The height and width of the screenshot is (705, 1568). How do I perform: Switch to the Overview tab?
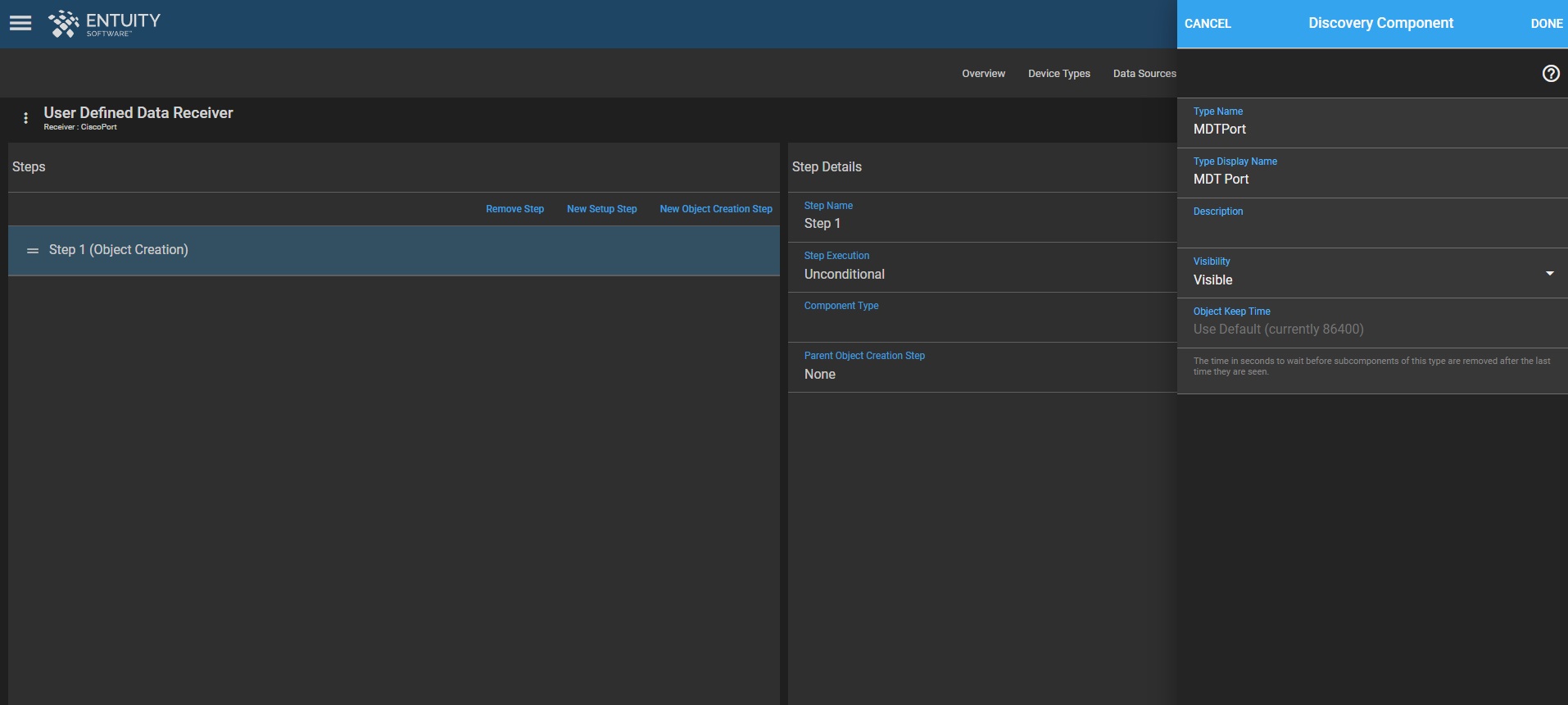pos(983,74)
